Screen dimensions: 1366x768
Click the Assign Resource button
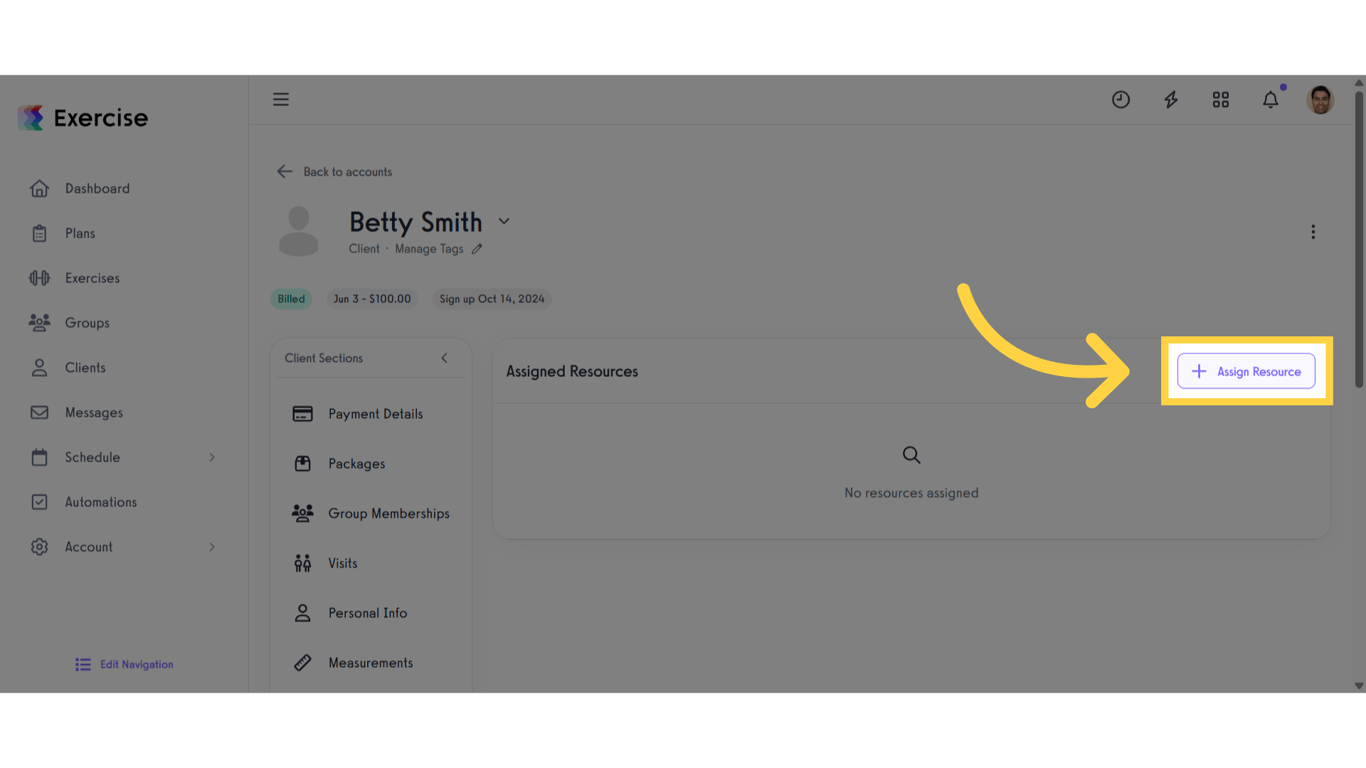click(x=1246, y=371)
